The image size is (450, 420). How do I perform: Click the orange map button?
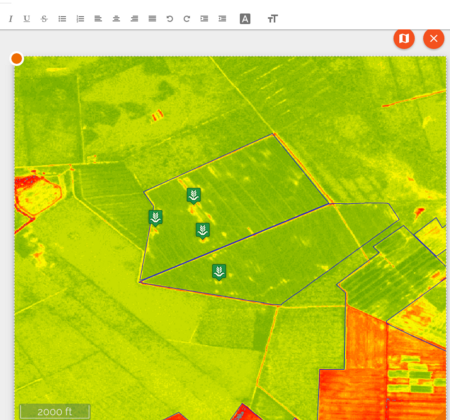tap(404, 38)
